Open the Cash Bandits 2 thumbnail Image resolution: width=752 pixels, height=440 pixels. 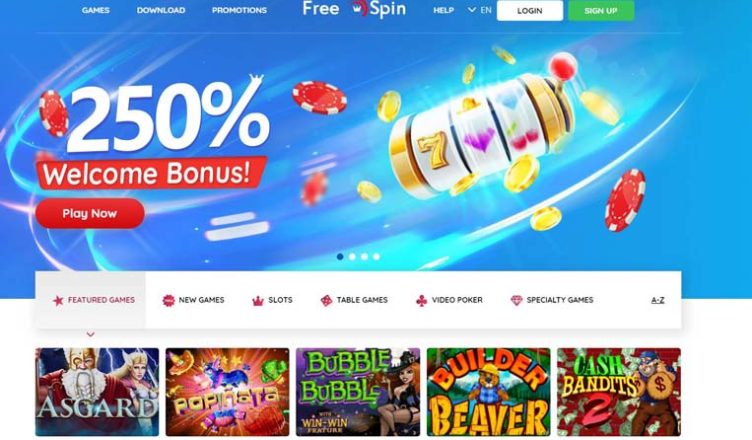pos(619,392)
